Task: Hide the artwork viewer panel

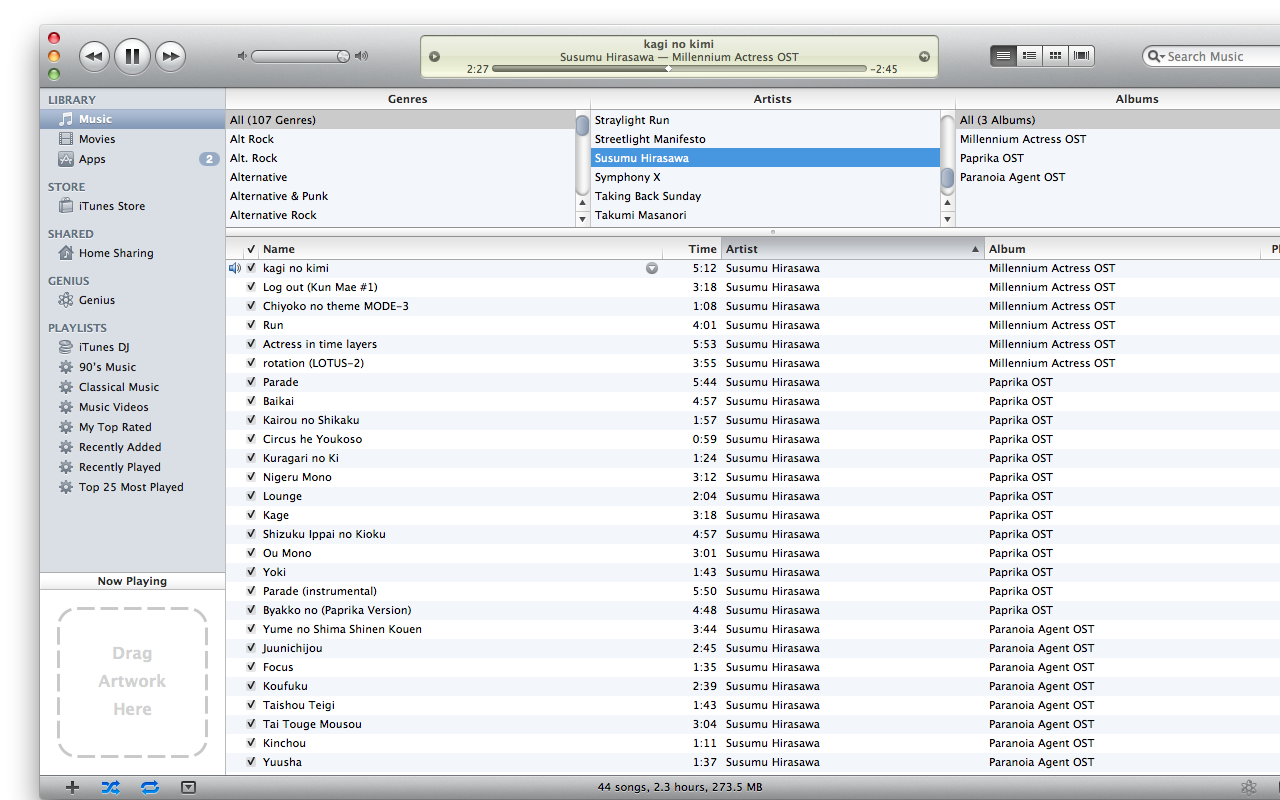Action: tap(188, 787)
